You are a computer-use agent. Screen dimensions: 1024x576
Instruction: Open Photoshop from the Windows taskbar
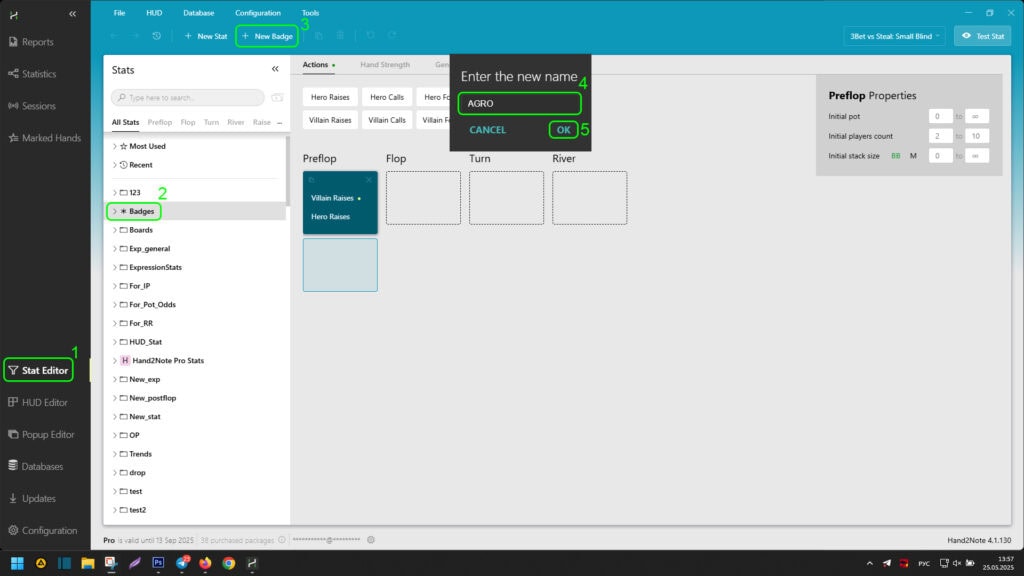point(157,563)
